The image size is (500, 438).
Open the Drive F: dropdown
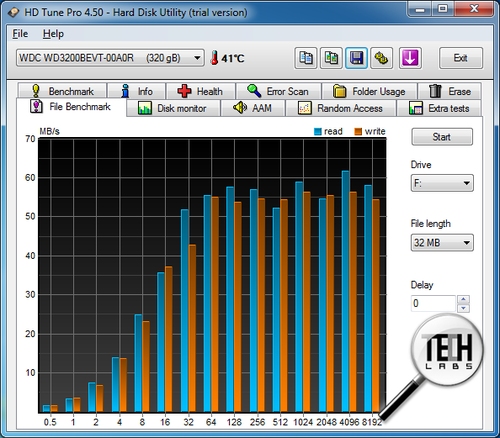(442, 183)
